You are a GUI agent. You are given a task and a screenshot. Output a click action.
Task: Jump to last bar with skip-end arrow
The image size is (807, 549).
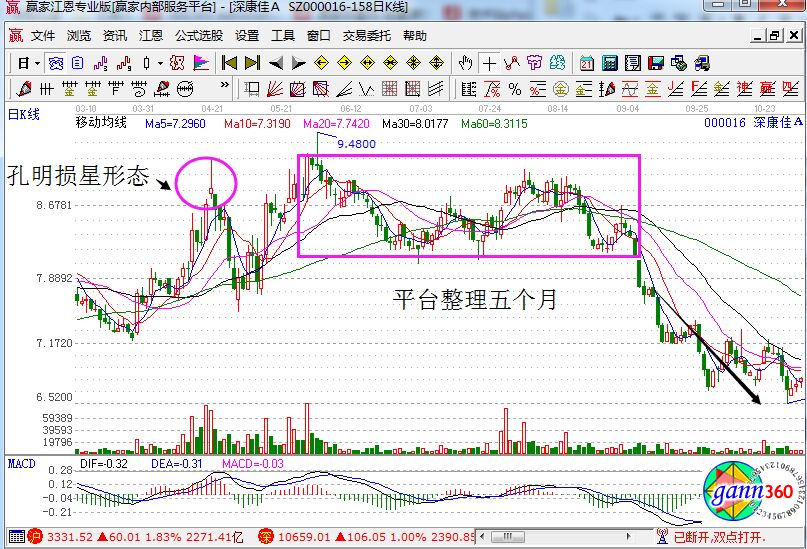pos(252,63)
